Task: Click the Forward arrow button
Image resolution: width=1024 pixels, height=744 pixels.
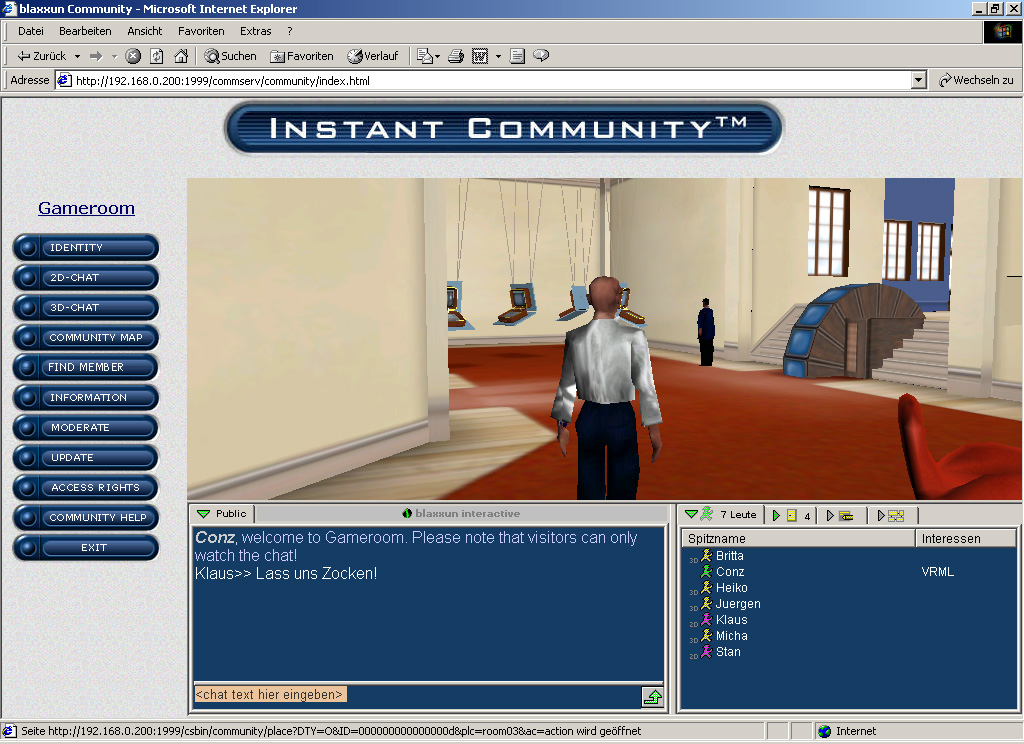Action: 96,56
